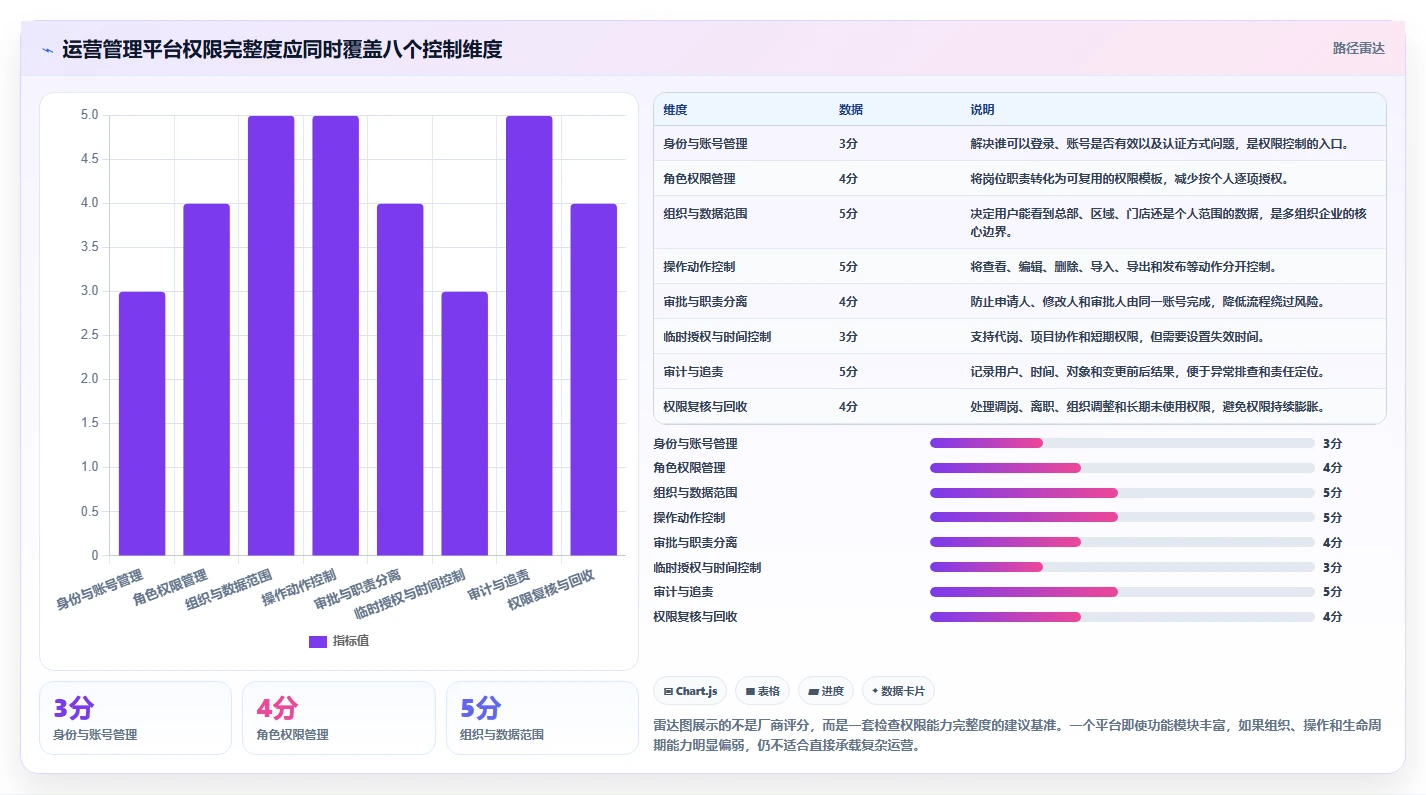
Task: Click the 组织与数据范围 progress bar
Action: point(1122,493)
